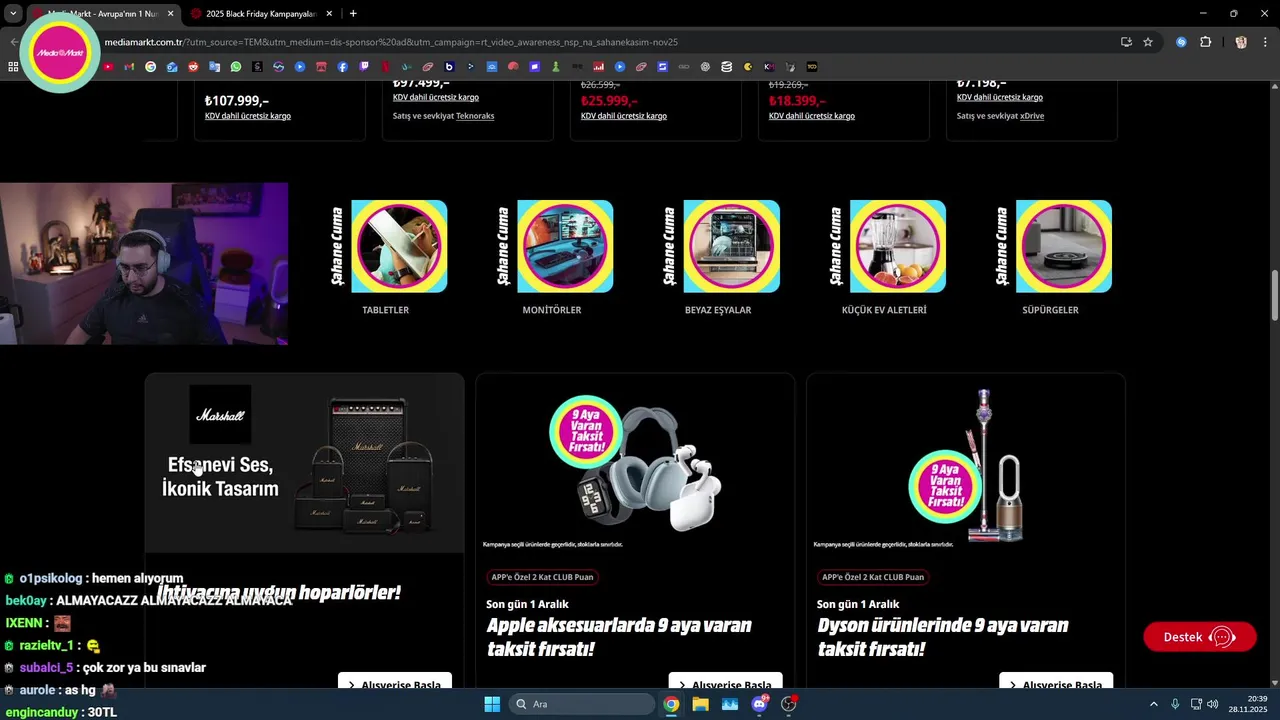The width and height of the screenshot is (1280, 720).
Task: Open the WhatsApp bookmark icon
Action: (236, 67)
